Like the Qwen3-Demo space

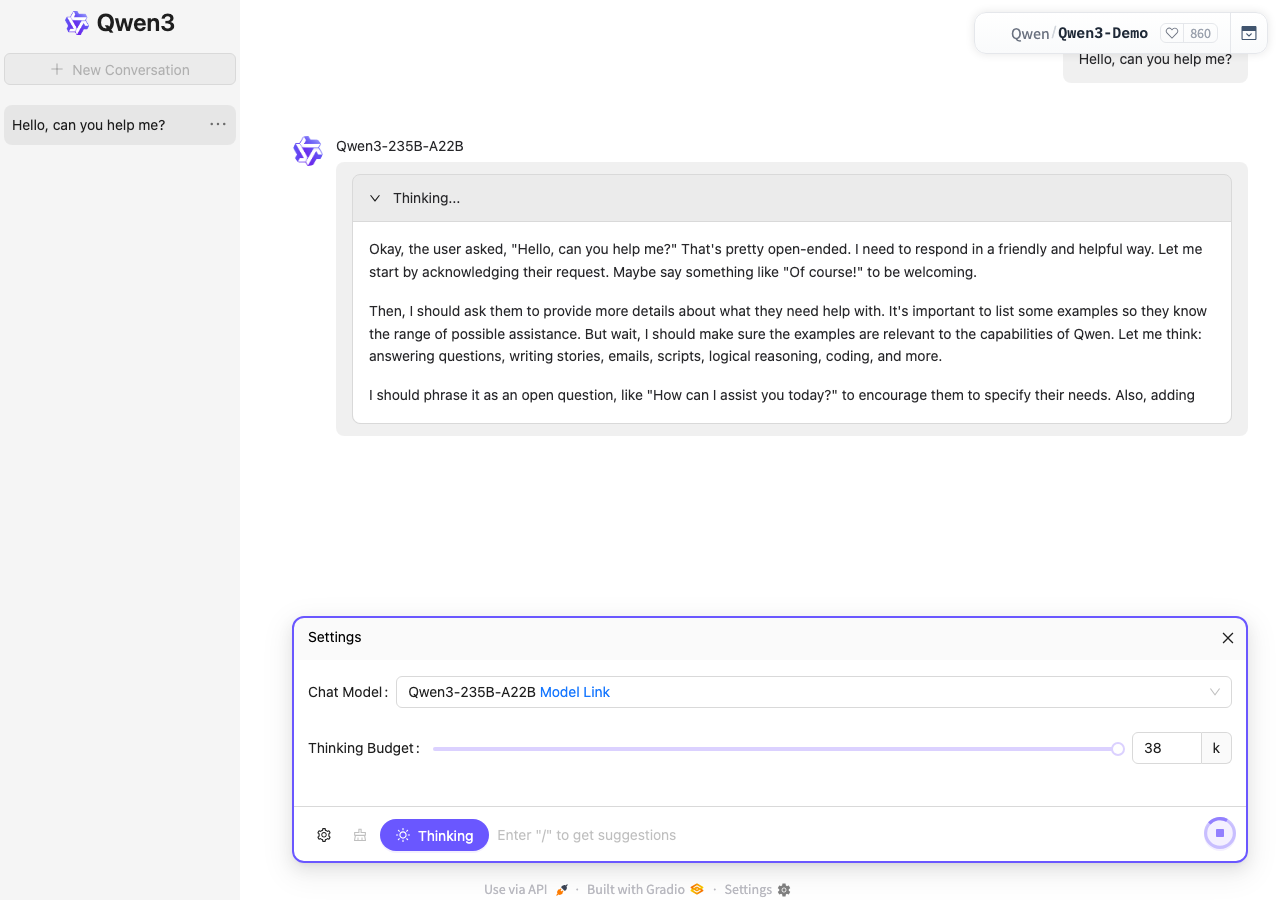(x=1172, y=34)
